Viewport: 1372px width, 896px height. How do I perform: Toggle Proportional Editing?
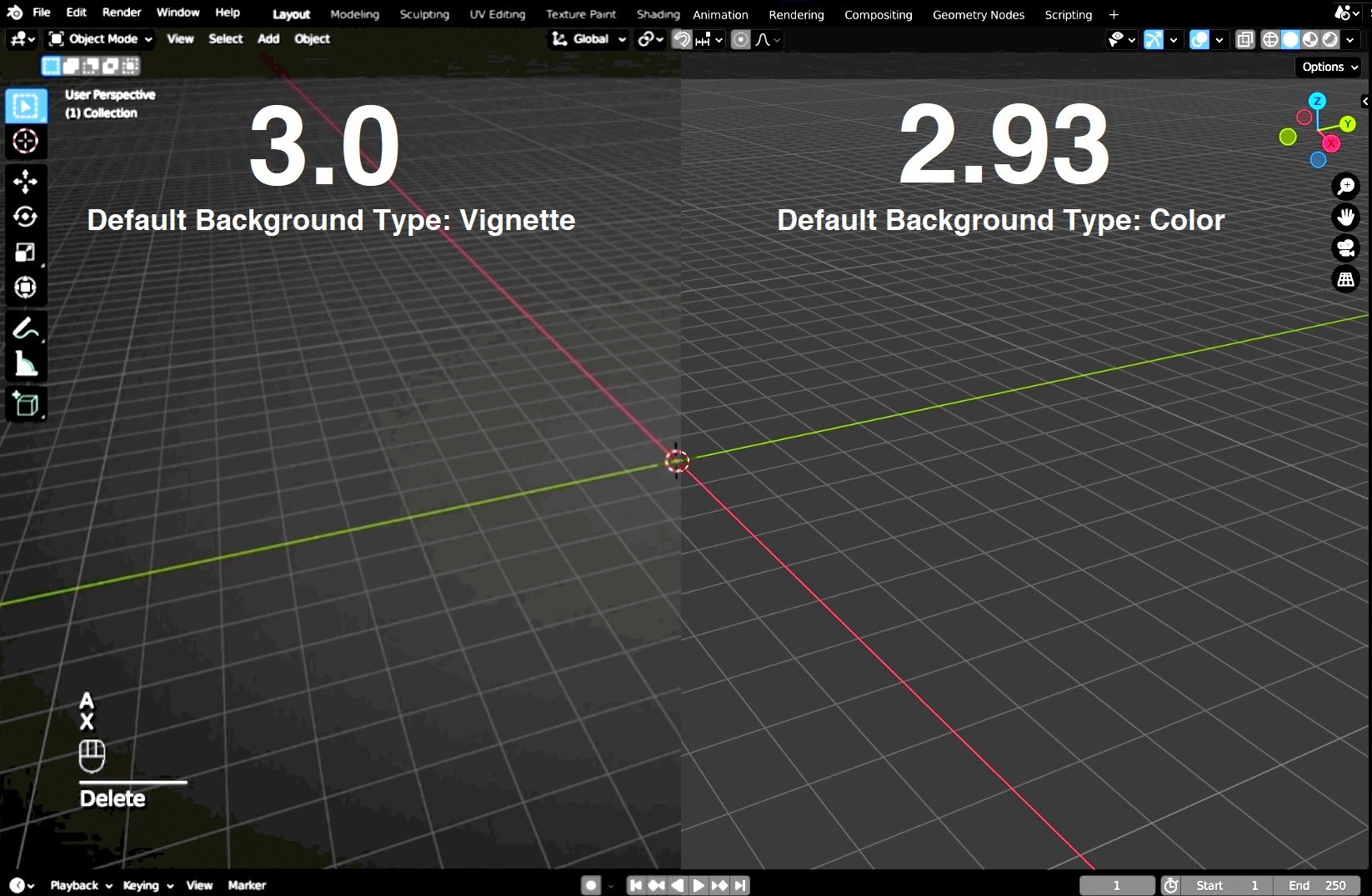740,39
